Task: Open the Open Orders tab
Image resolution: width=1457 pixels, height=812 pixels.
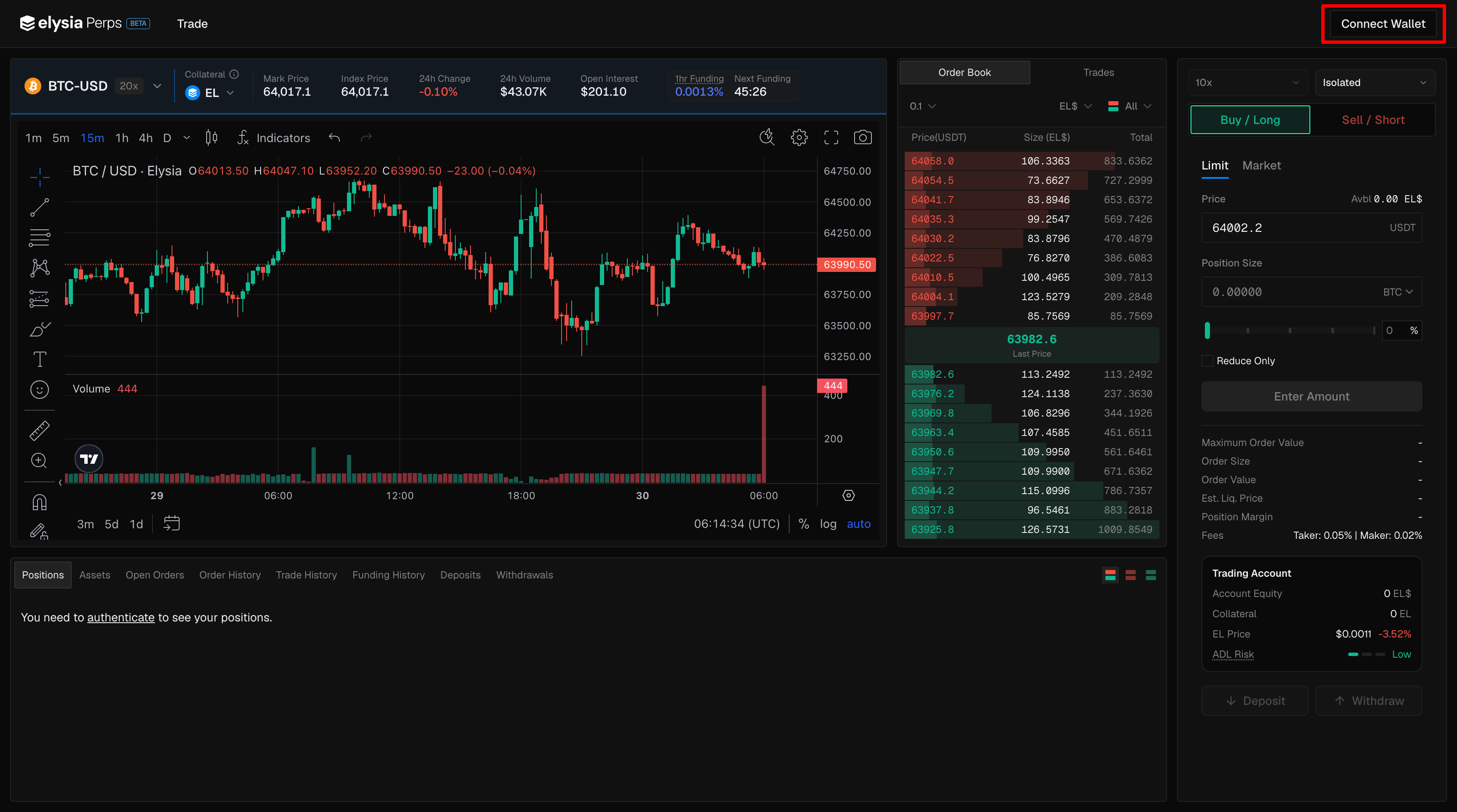Action: pyautogui.click(x=154, y=575)
